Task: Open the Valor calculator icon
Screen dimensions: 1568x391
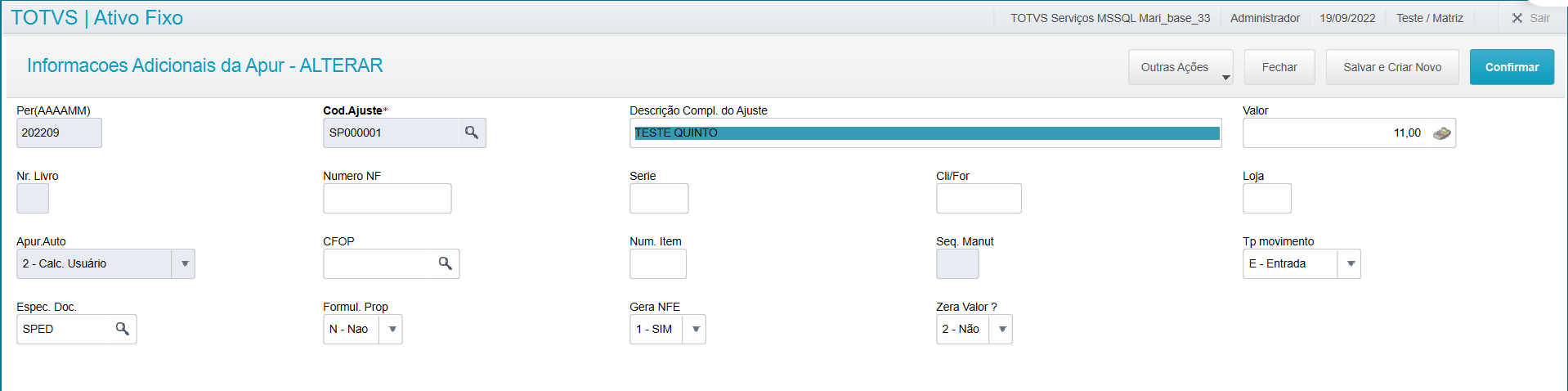Action: click(x=1442, y=133)
